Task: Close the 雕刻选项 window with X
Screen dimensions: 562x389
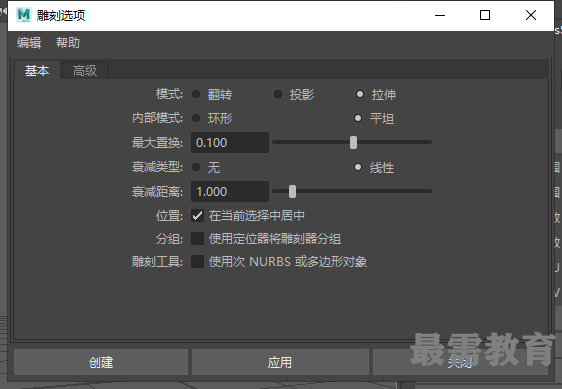Action: pyautogui.click(x=531, y=15)
